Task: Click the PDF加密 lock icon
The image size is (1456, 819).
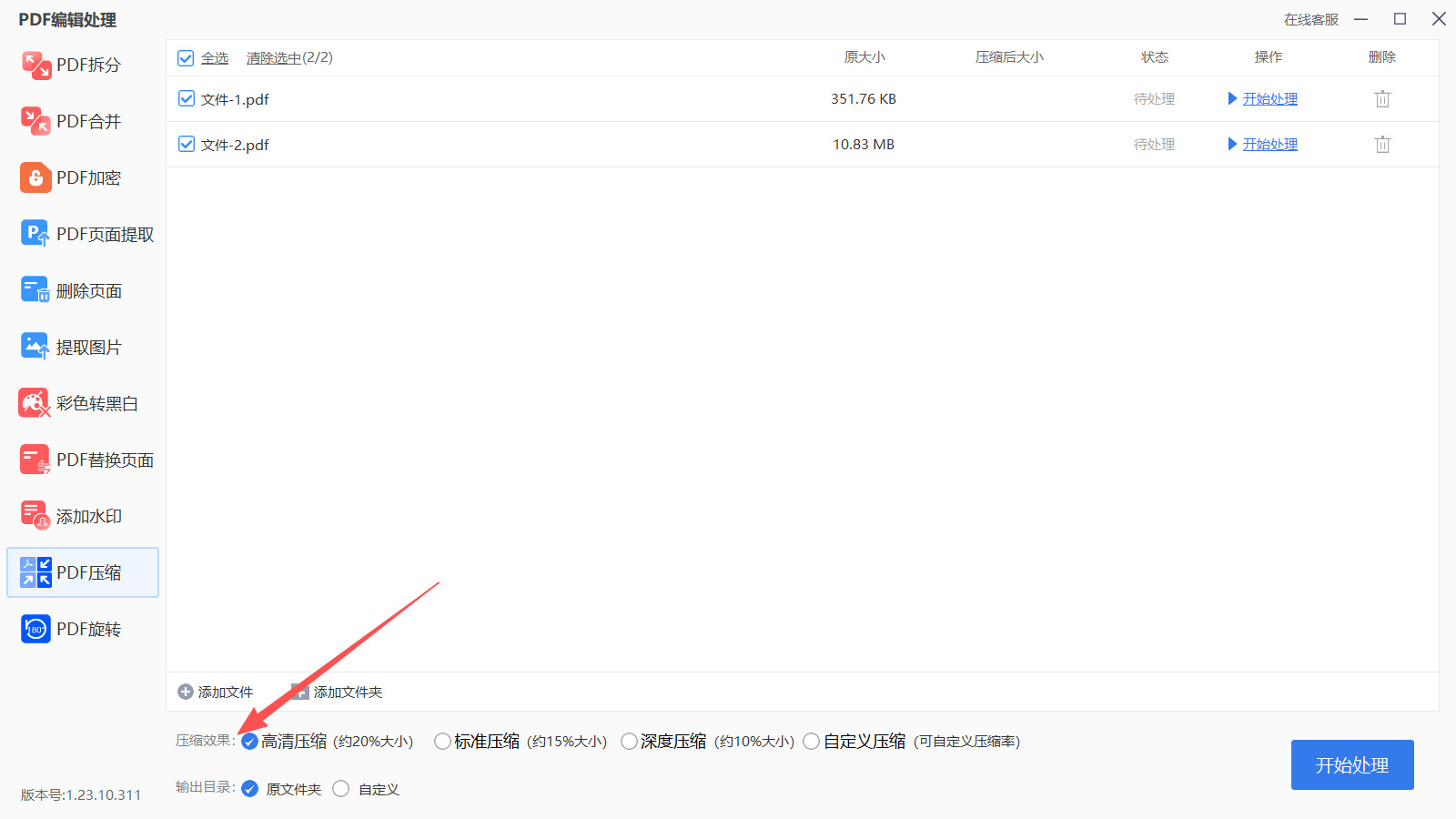Action: [x=35, y=178]
